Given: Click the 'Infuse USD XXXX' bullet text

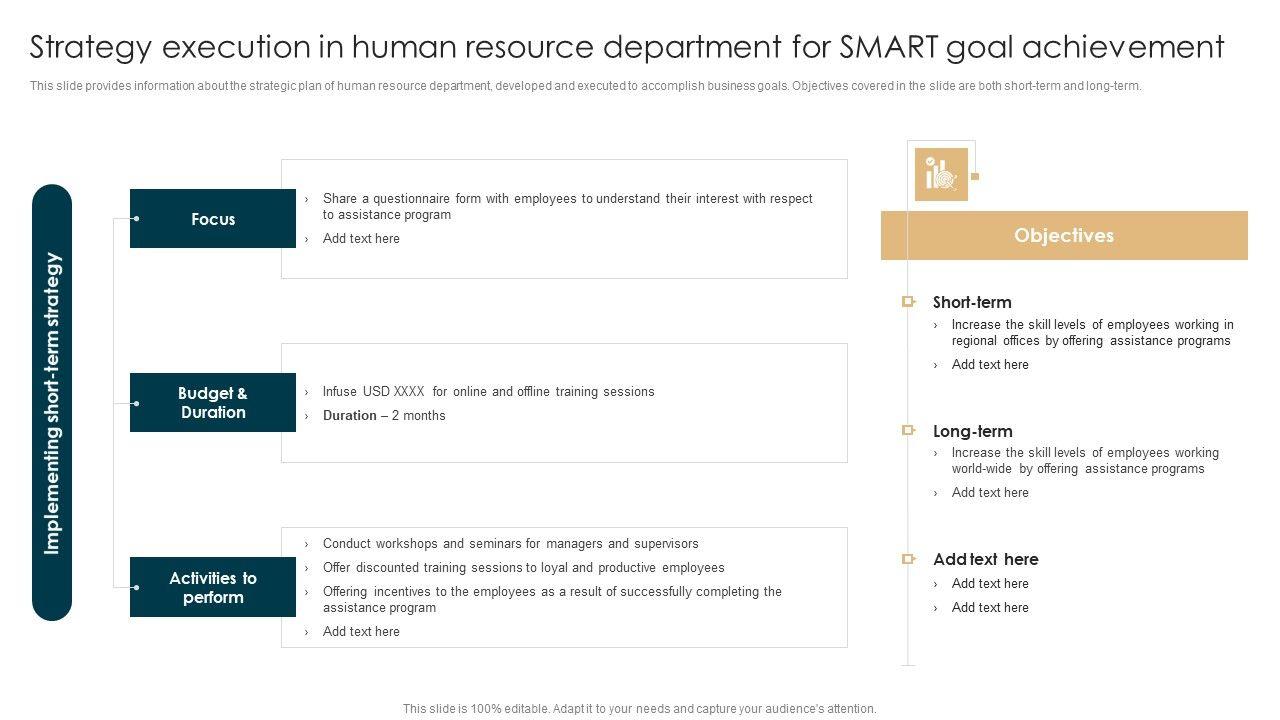Looking at the screenshot, I should 488,392.
